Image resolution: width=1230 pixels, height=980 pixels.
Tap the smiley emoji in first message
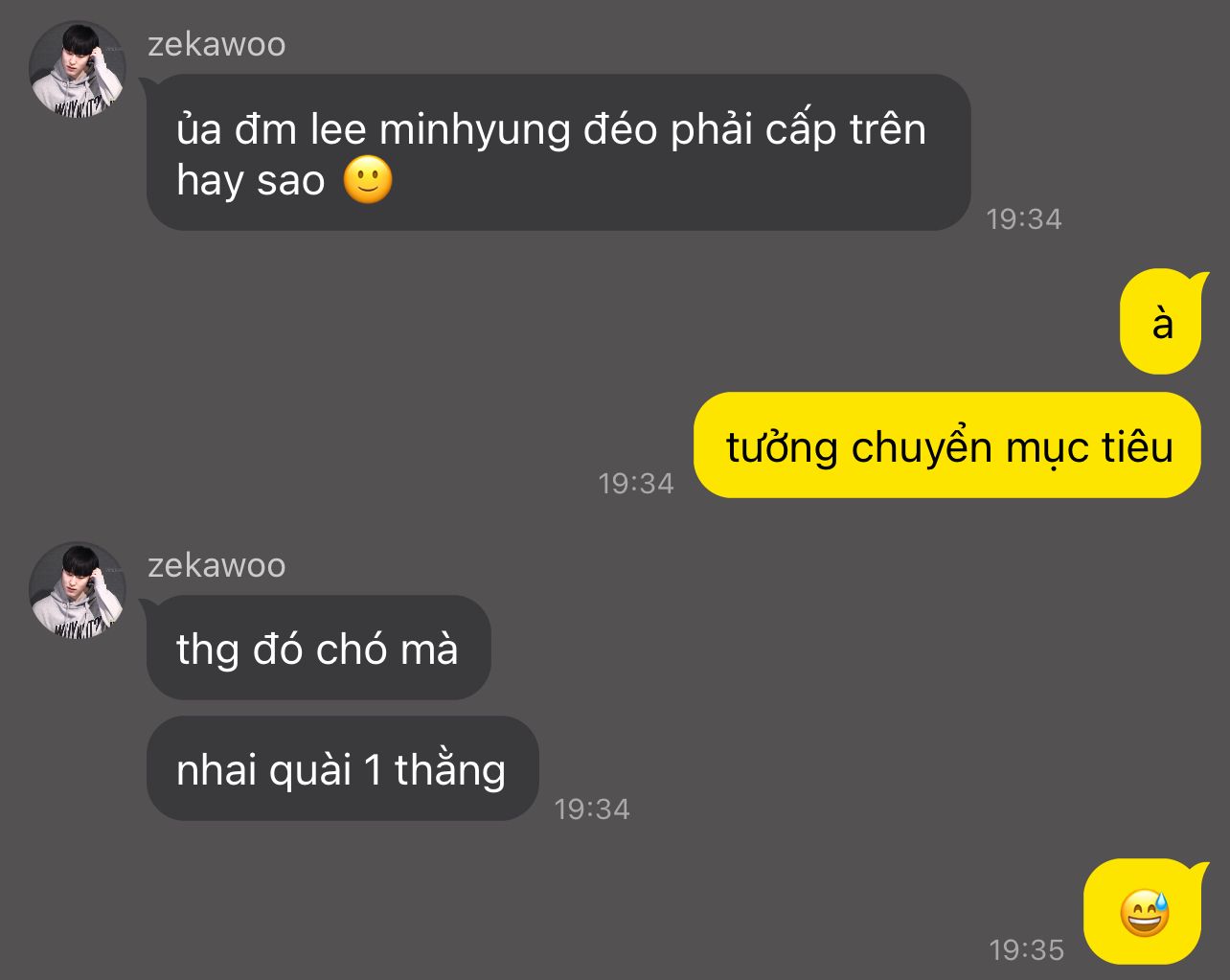click(368, 180)
